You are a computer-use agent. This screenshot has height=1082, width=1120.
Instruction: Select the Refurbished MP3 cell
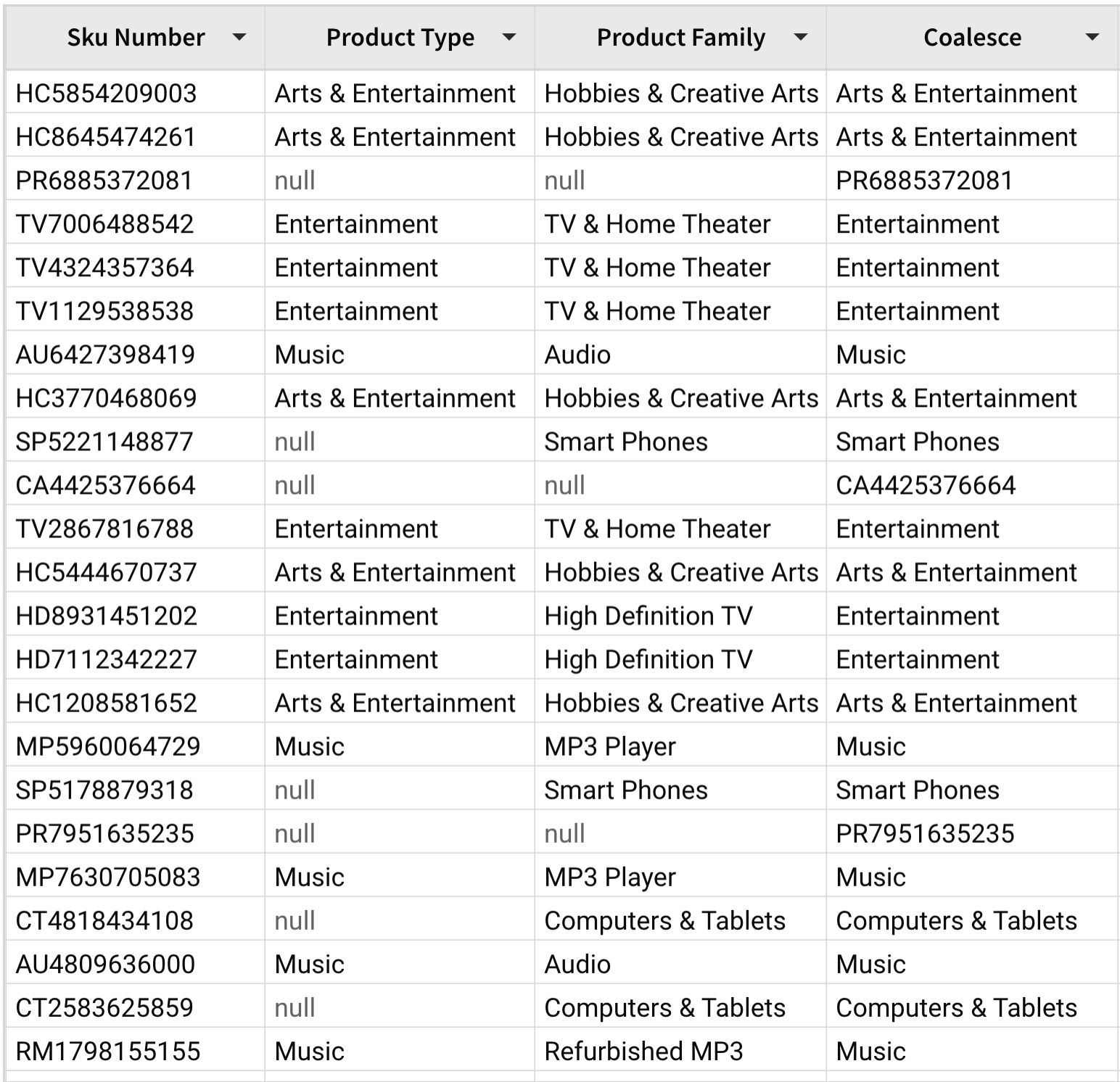click(643, 1051)
